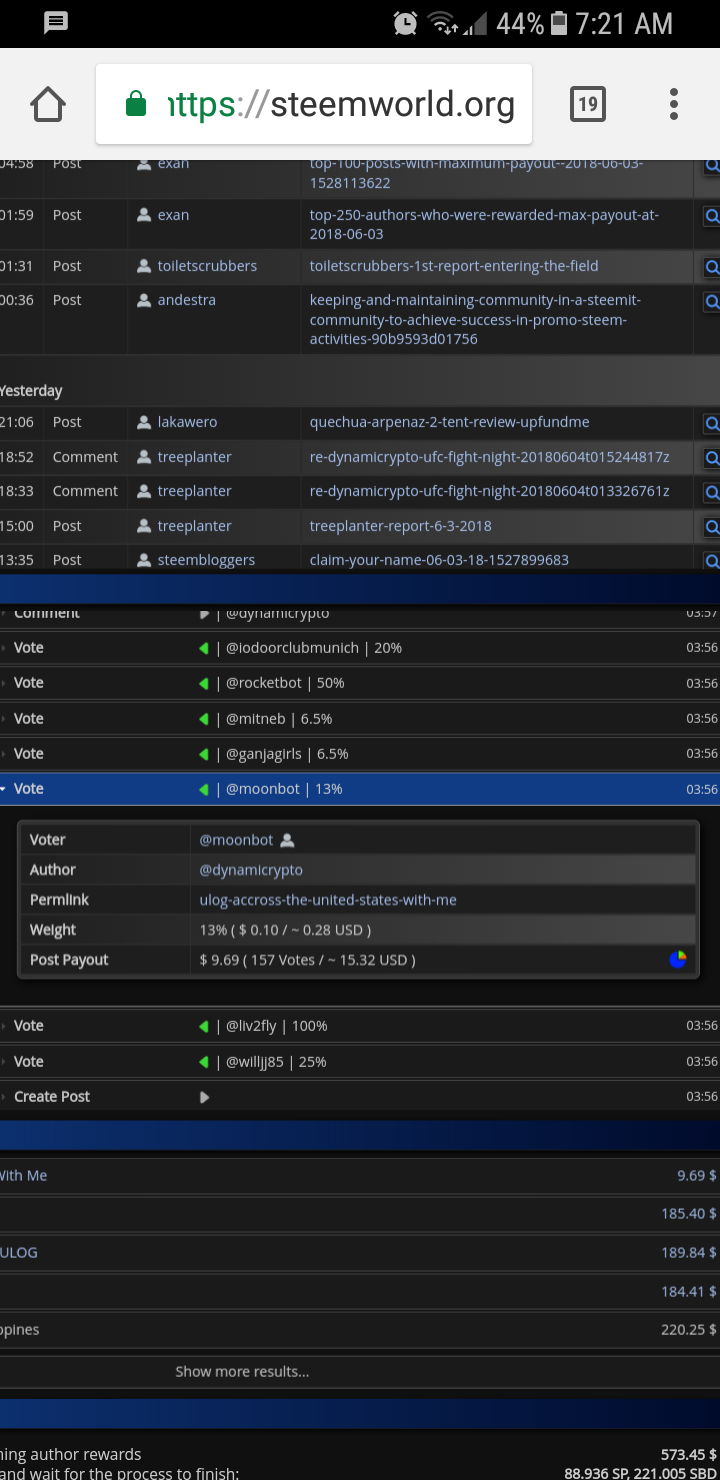Open re-dynamicrypto comment ending 015244817z
Screen dimensions: 720x1480
click(x=489, y=457)
